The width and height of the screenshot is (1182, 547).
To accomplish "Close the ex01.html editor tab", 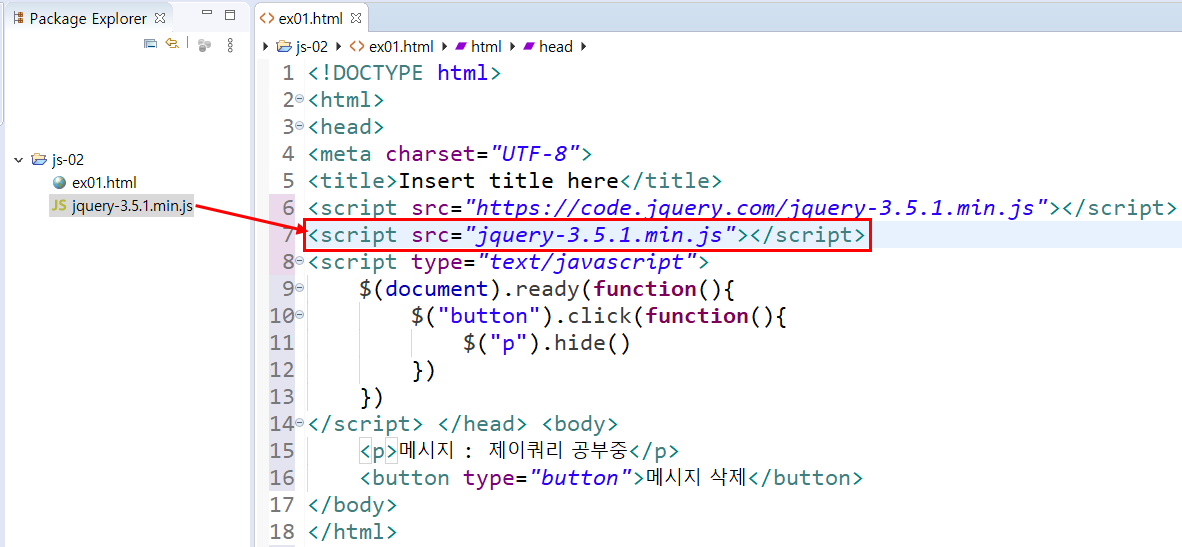I will point(357,17).
